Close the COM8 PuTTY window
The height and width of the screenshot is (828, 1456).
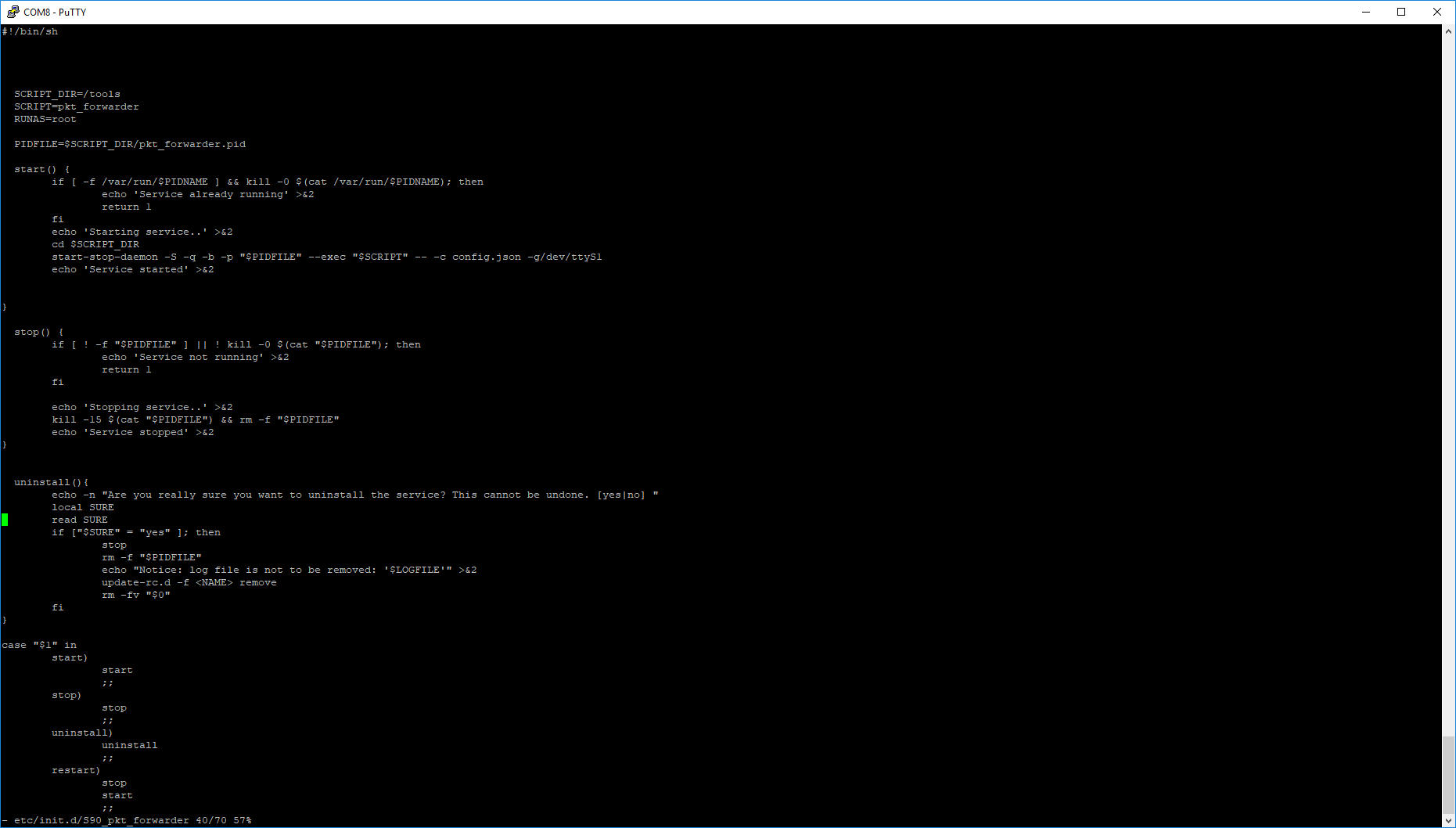1437,12
